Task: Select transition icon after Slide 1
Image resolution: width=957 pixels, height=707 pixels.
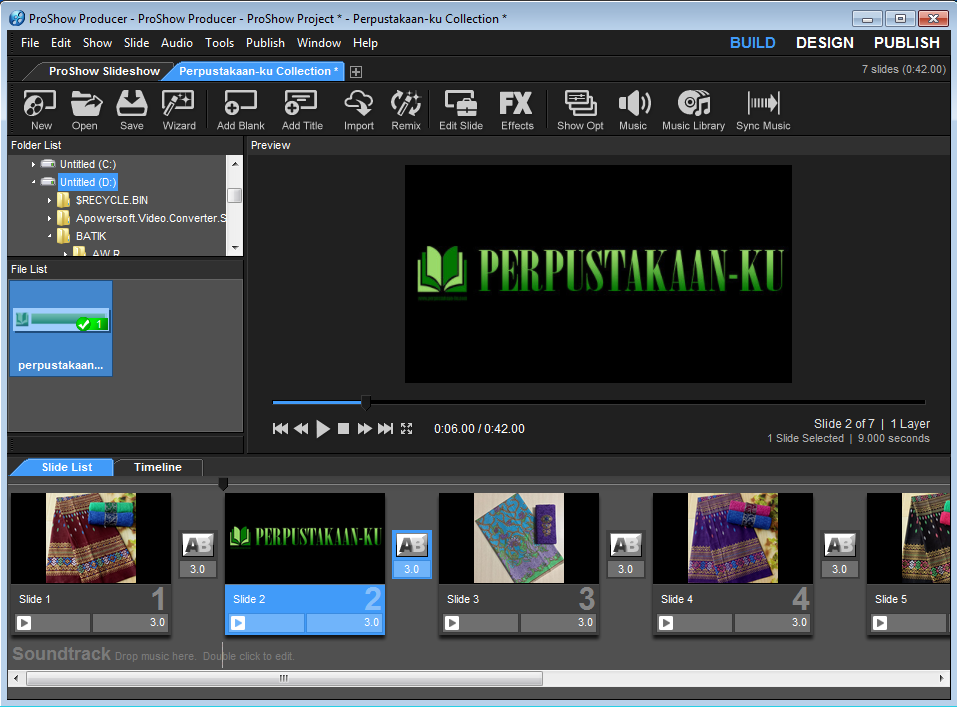Action: [198, 545]
